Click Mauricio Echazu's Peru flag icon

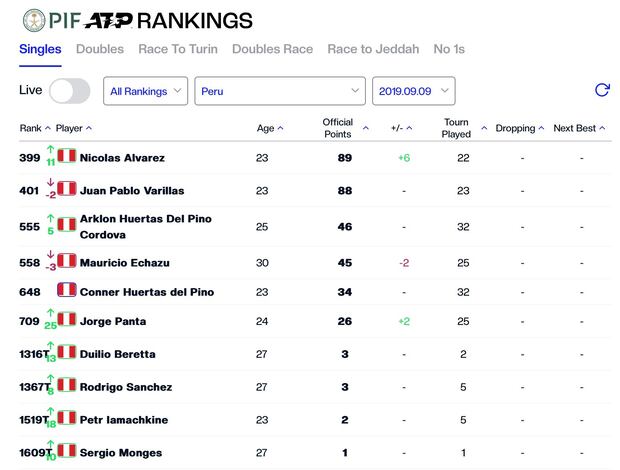pos(67,261)
